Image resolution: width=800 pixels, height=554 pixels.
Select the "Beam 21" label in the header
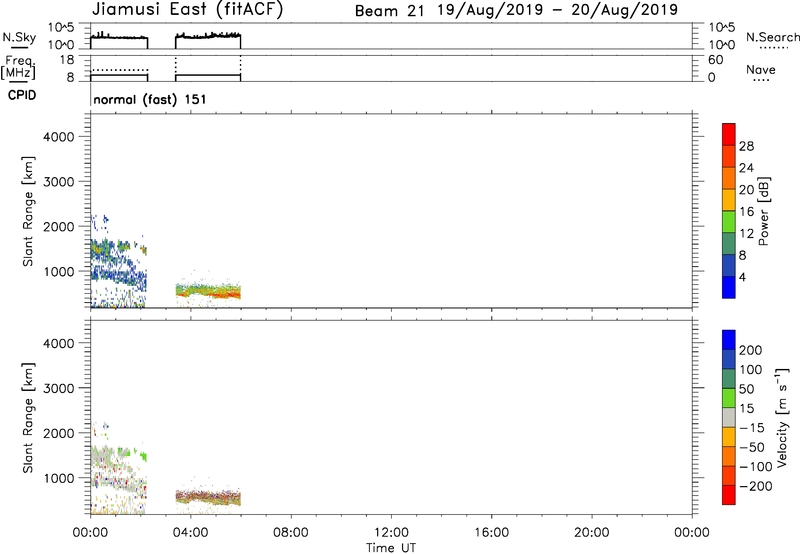pos(390,11)
